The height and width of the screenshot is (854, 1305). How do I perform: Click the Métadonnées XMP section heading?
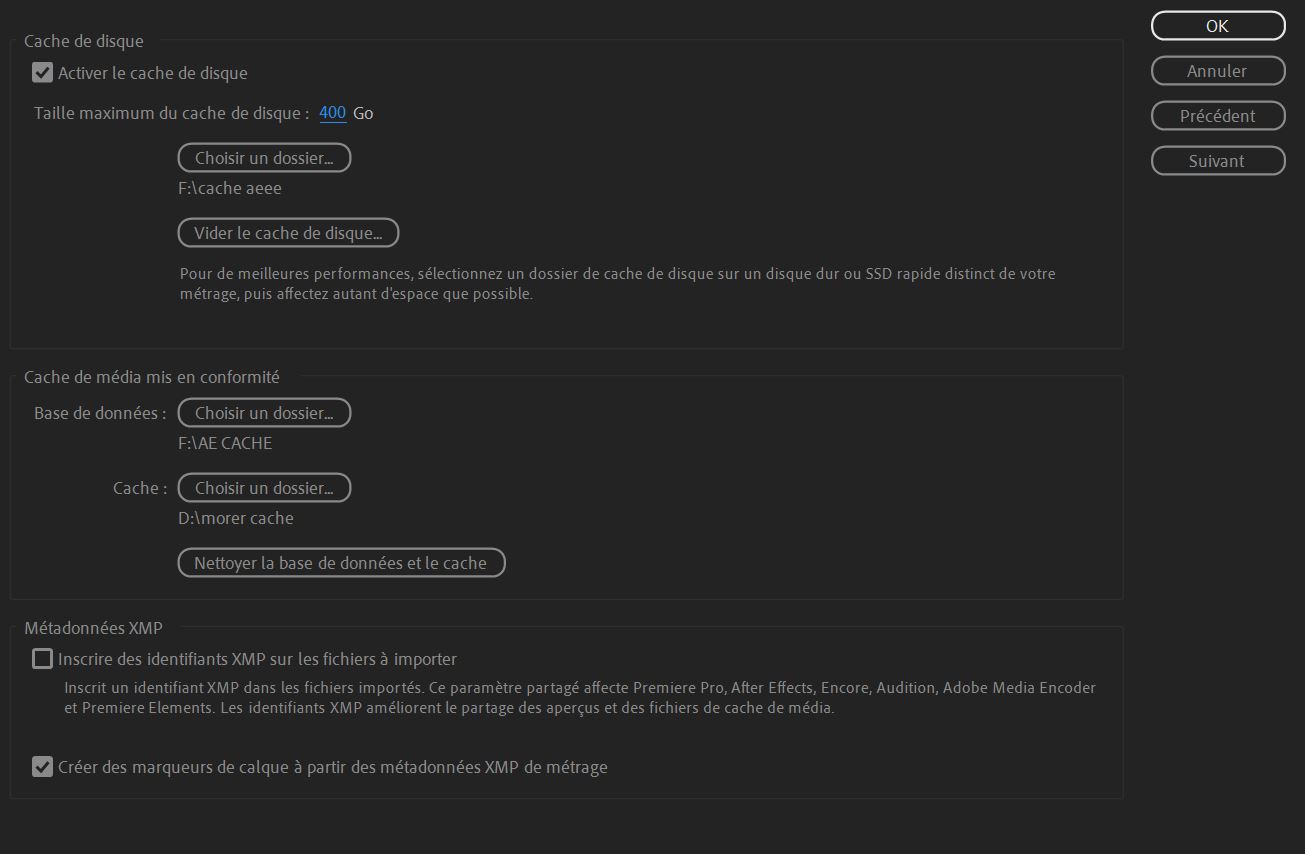tap(93, 628)
